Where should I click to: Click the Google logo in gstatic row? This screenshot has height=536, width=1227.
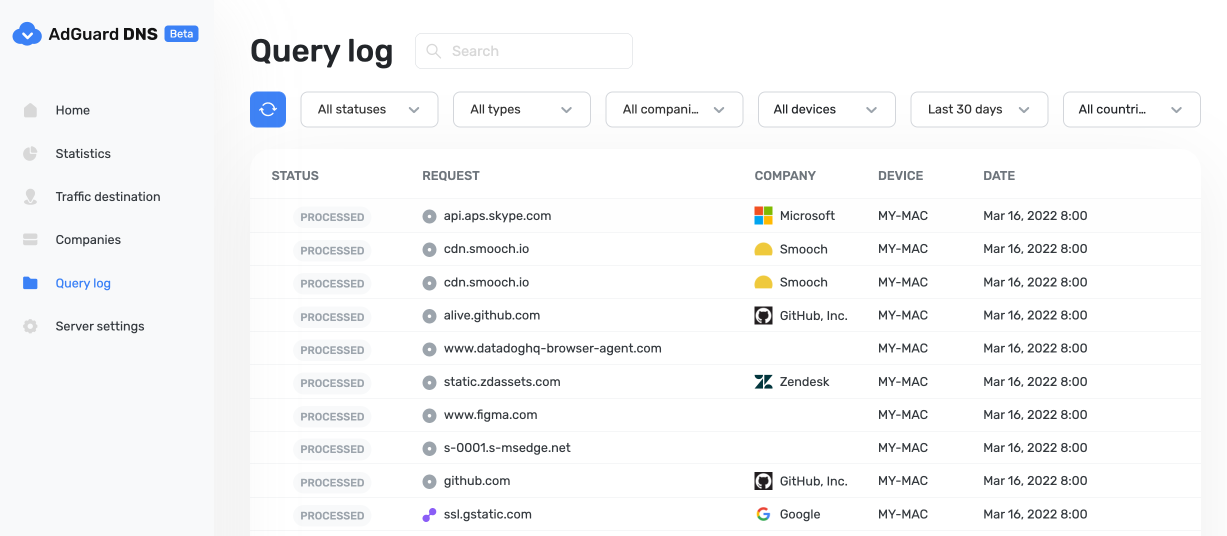(763, 514)
